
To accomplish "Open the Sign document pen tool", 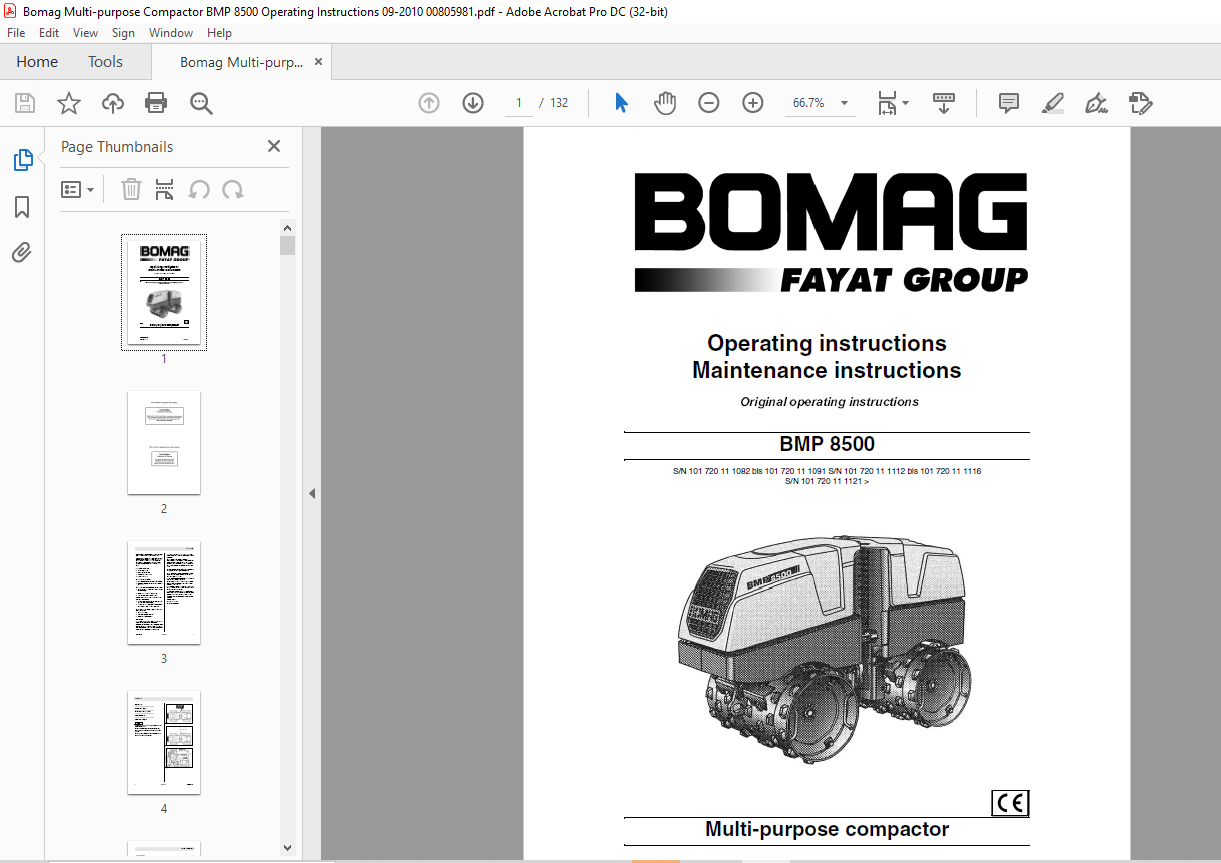I will [x=1097, y=103].
